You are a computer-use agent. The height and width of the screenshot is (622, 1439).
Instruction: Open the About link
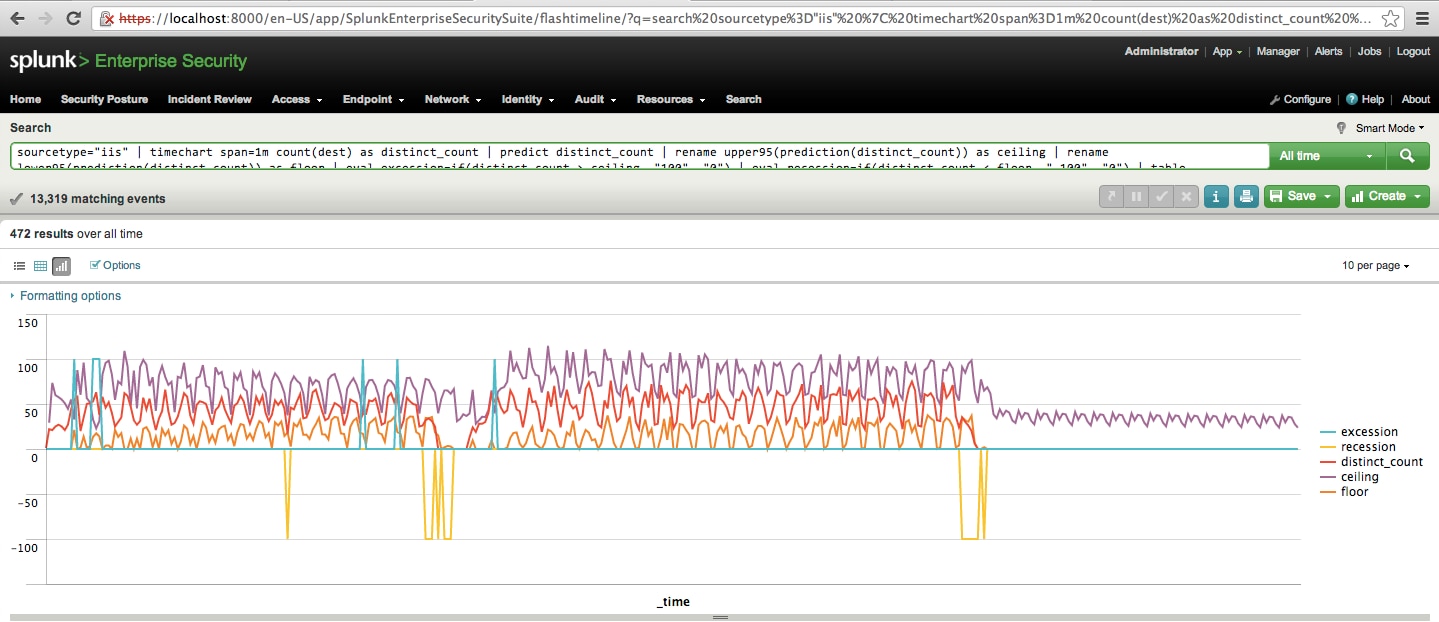[1416, 99]
